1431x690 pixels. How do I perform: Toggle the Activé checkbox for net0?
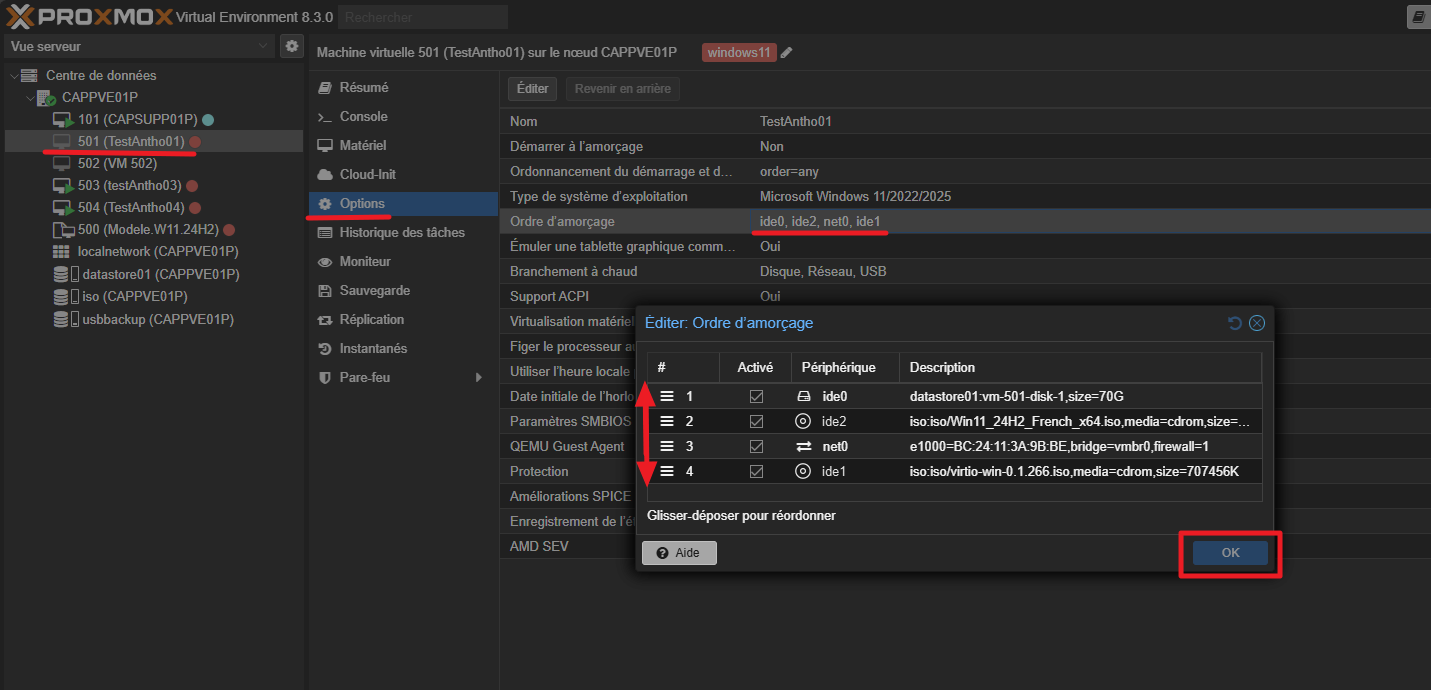756,446
